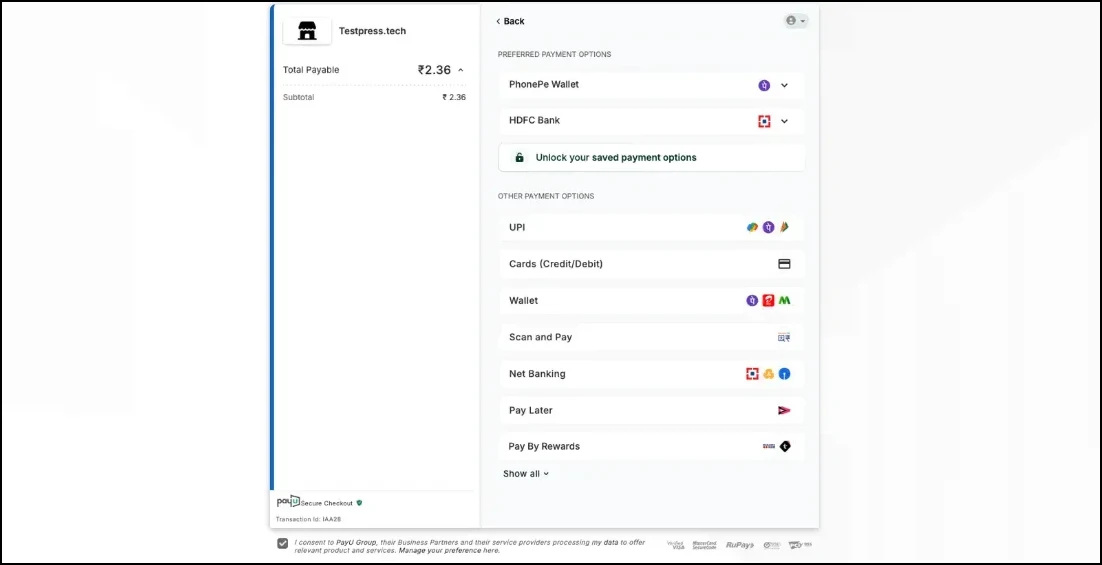
Task: Click the HDFC Bank logo icon
Action: coord(764,121)
